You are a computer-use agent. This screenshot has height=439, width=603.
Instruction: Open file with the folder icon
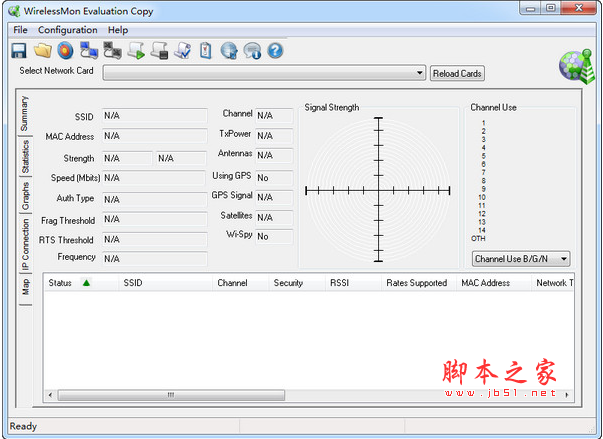[x=43, y=50]
